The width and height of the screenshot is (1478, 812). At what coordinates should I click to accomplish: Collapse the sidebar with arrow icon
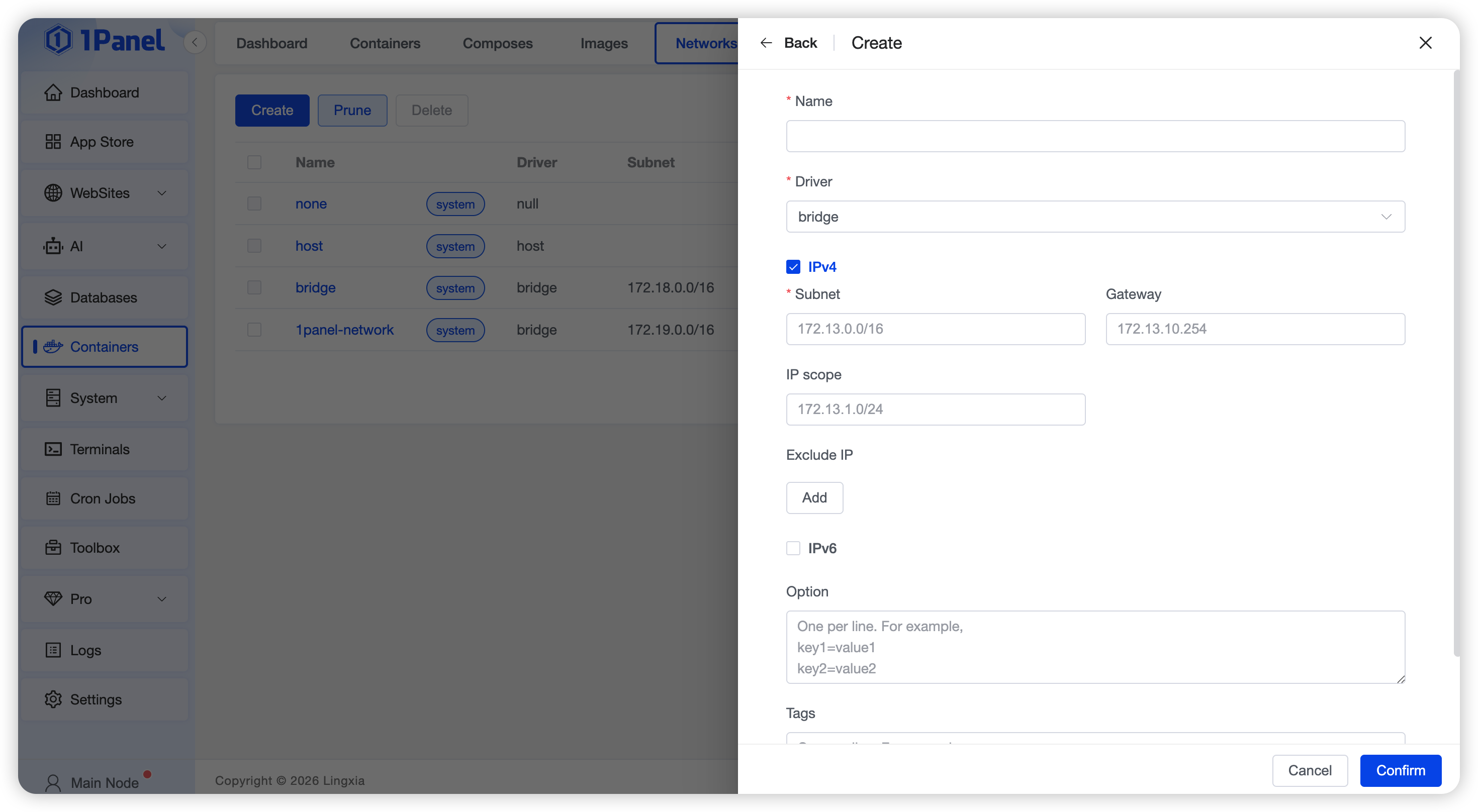195,42
